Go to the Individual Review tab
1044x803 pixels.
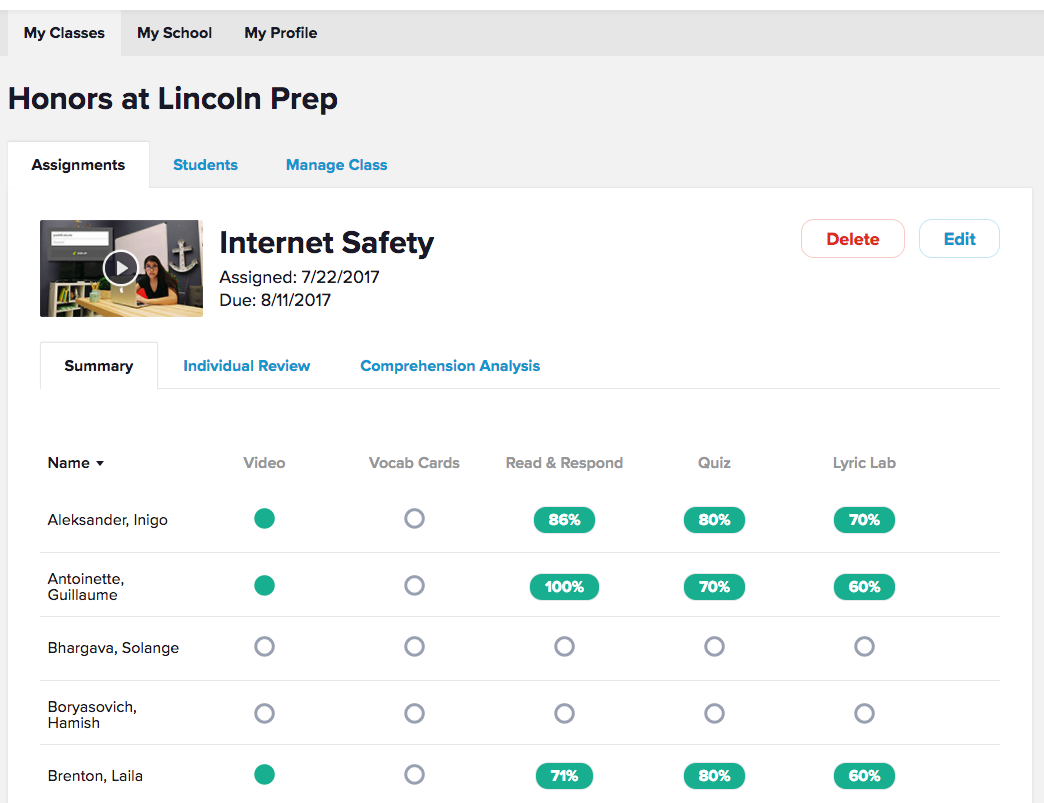(x=246, y=366)
